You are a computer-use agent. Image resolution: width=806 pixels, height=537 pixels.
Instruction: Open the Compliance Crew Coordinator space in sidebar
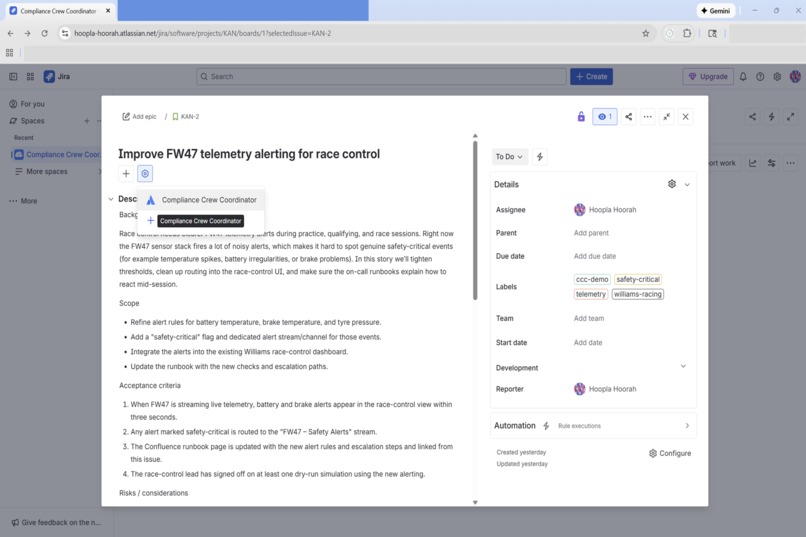(57, 154)
